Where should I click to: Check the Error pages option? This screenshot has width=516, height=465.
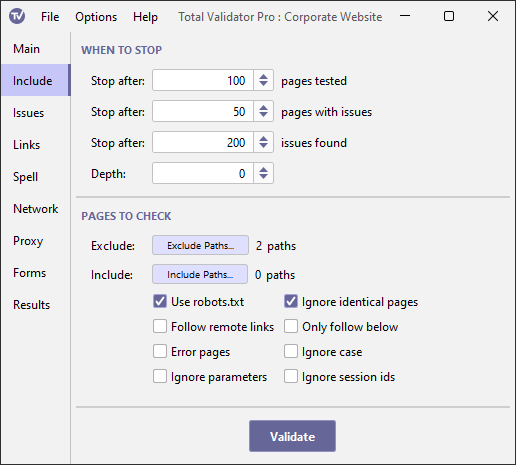160,351
